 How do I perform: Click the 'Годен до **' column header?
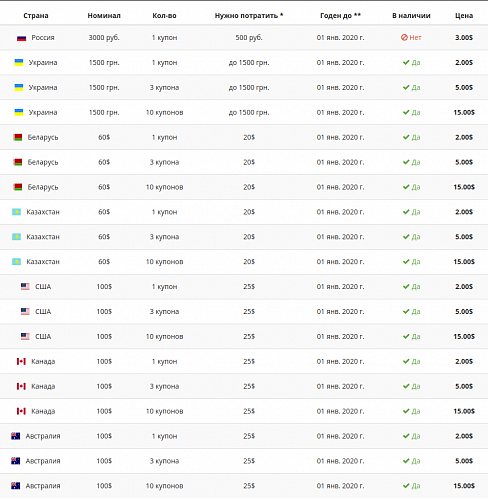(x=340, y=16)
